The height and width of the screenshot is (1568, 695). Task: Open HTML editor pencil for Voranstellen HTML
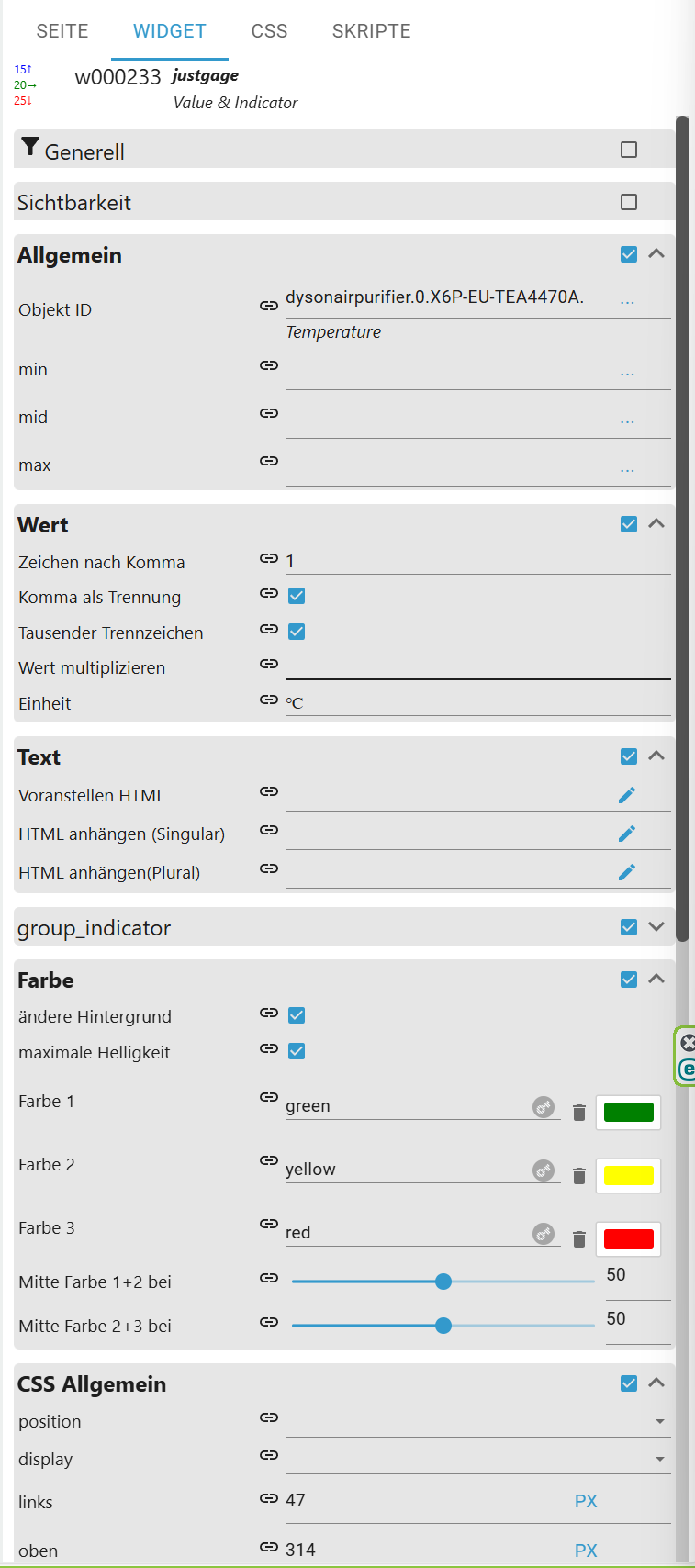627,795
